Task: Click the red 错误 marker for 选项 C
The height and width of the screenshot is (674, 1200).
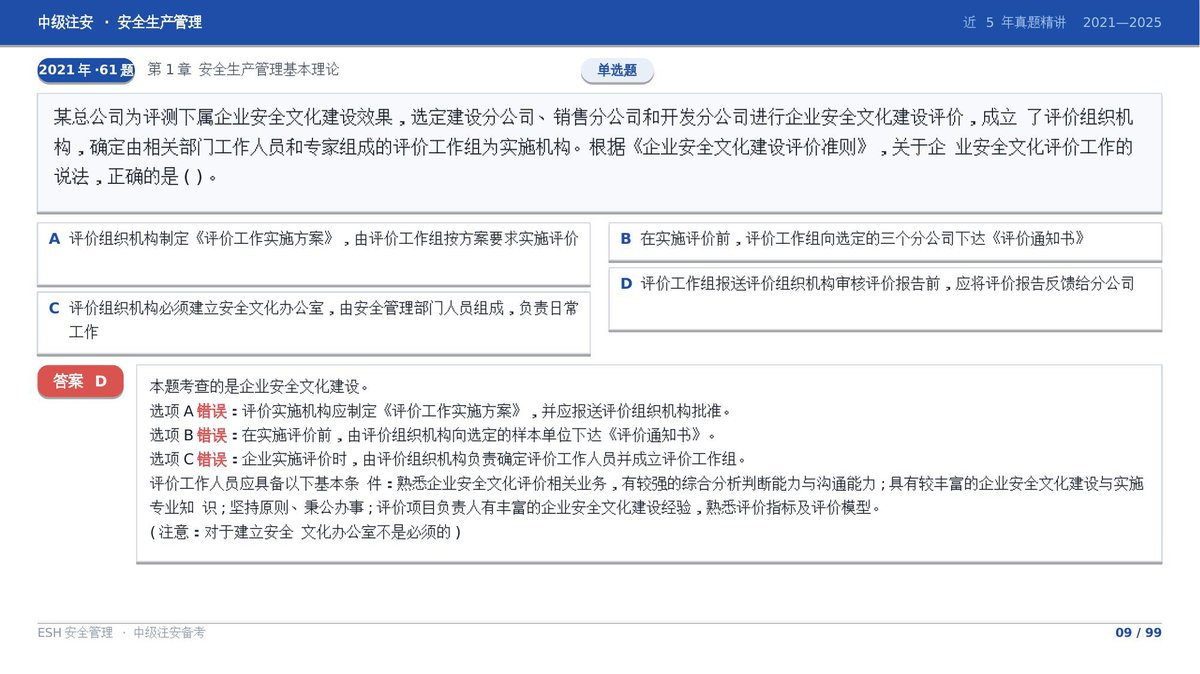Action: 212,459
